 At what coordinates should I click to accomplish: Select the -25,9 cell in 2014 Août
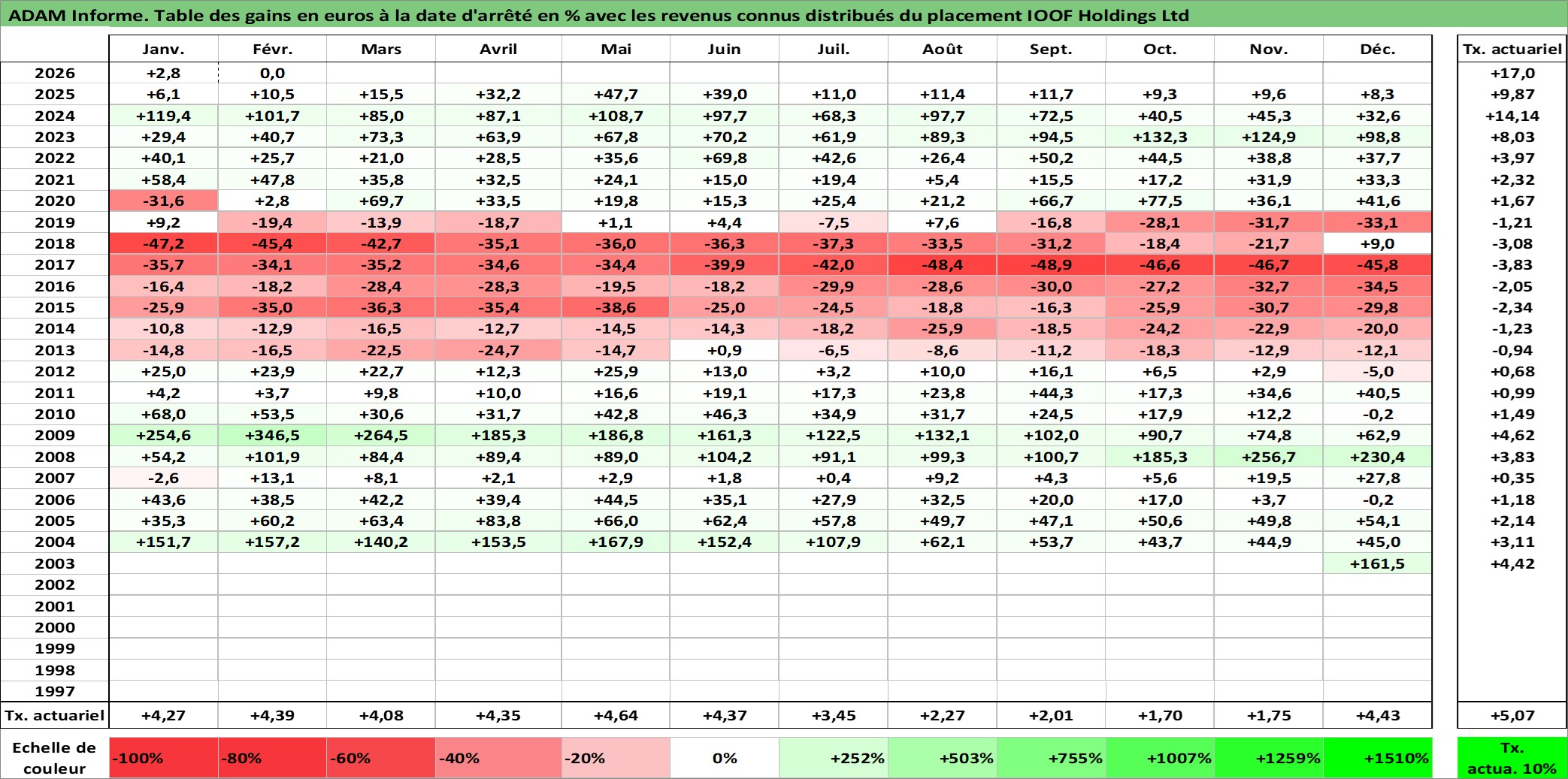[x=943, y=328]
